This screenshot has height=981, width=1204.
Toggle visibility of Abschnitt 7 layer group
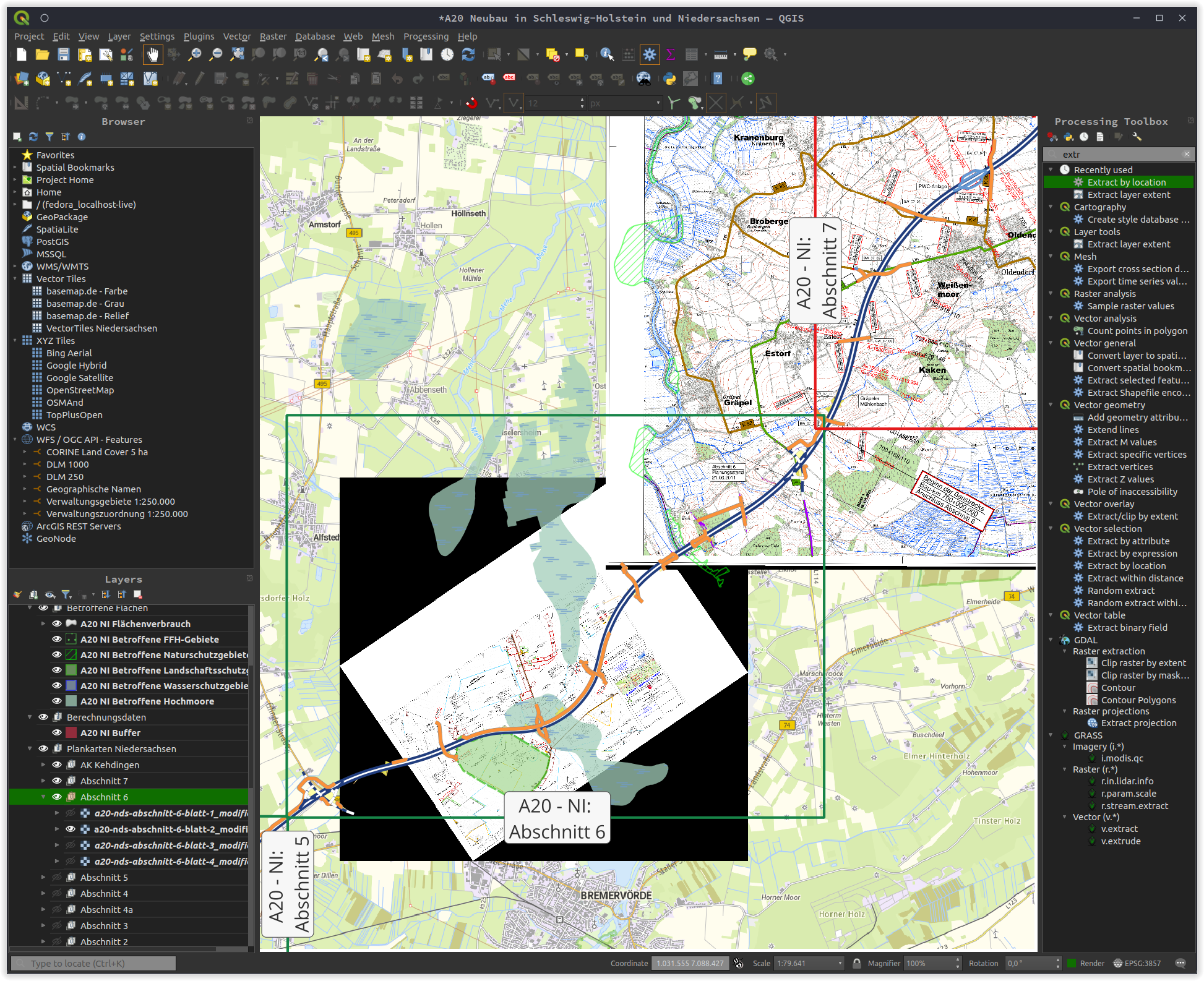pos(56,781)
